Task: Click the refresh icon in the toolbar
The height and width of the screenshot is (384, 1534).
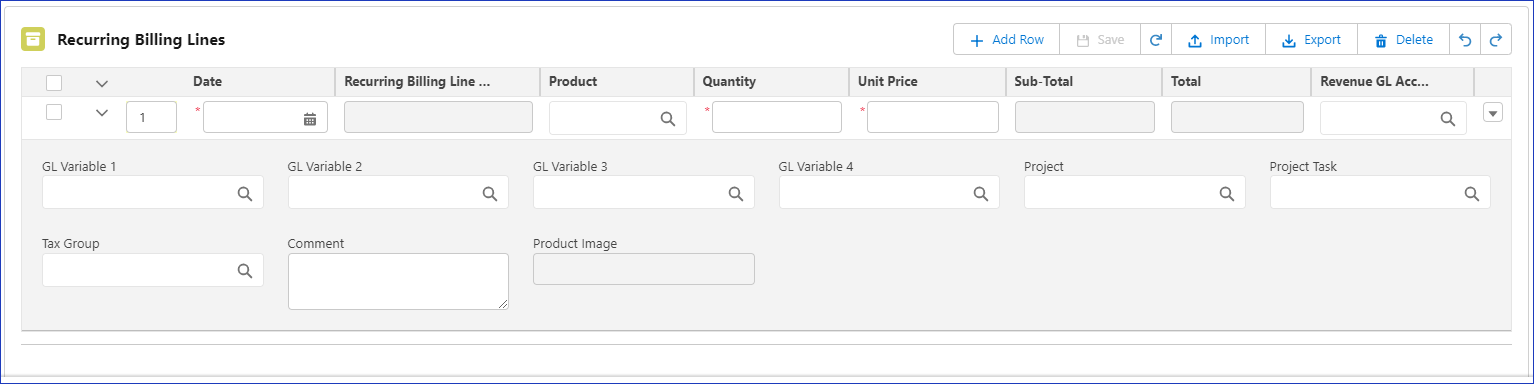Action: 1156,40
